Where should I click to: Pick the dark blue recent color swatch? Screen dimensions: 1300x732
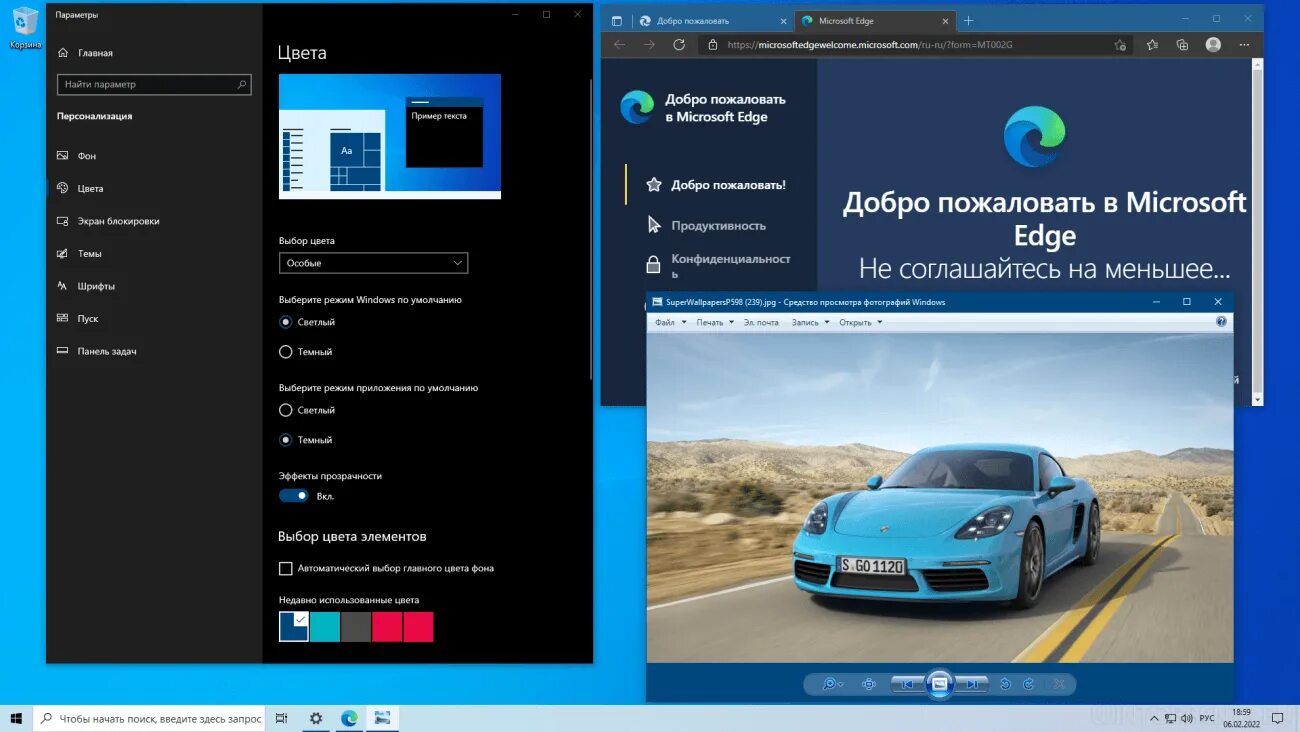click(294, 627)
